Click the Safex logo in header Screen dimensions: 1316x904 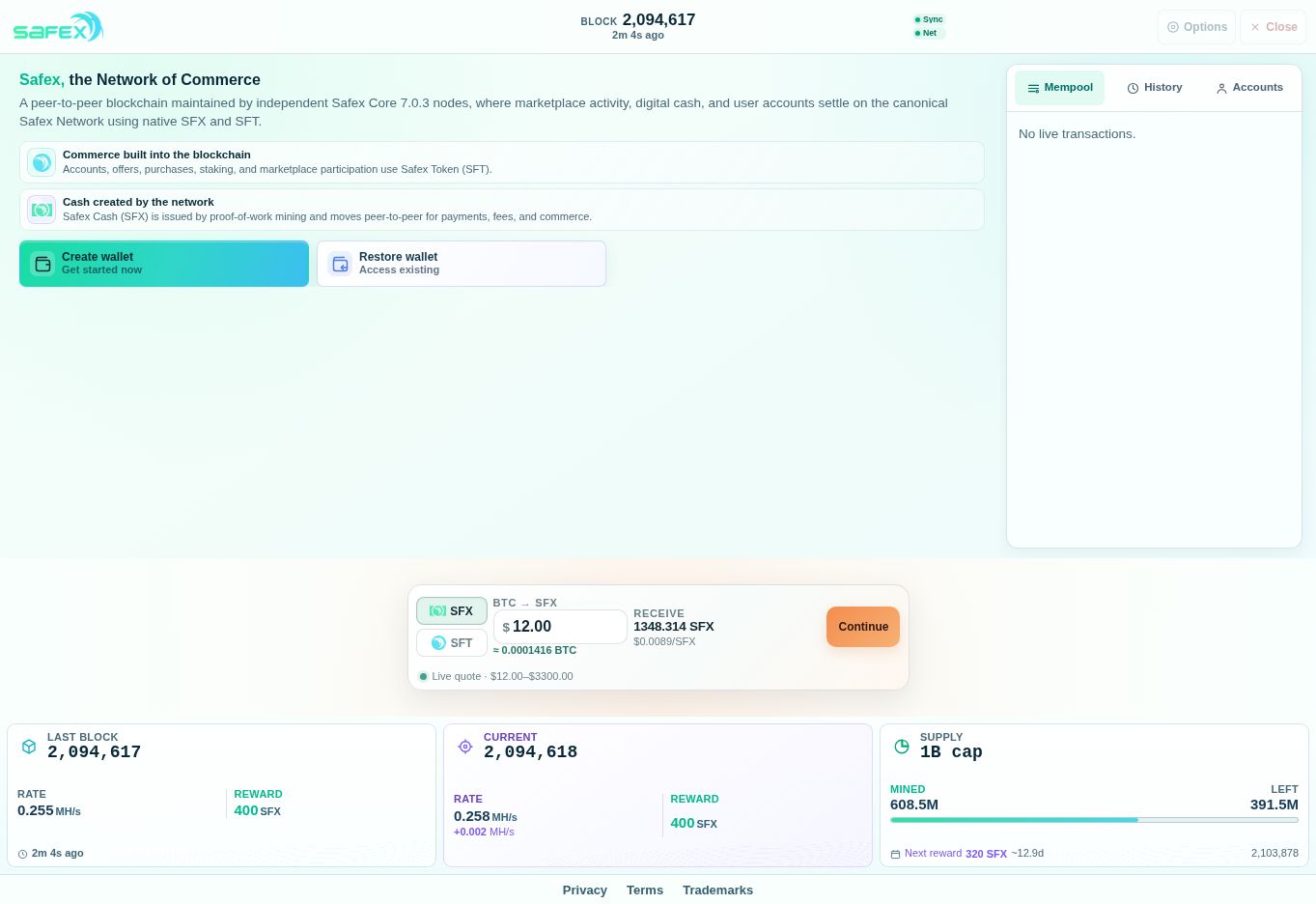pyautogui.click(x=58, y=27)
